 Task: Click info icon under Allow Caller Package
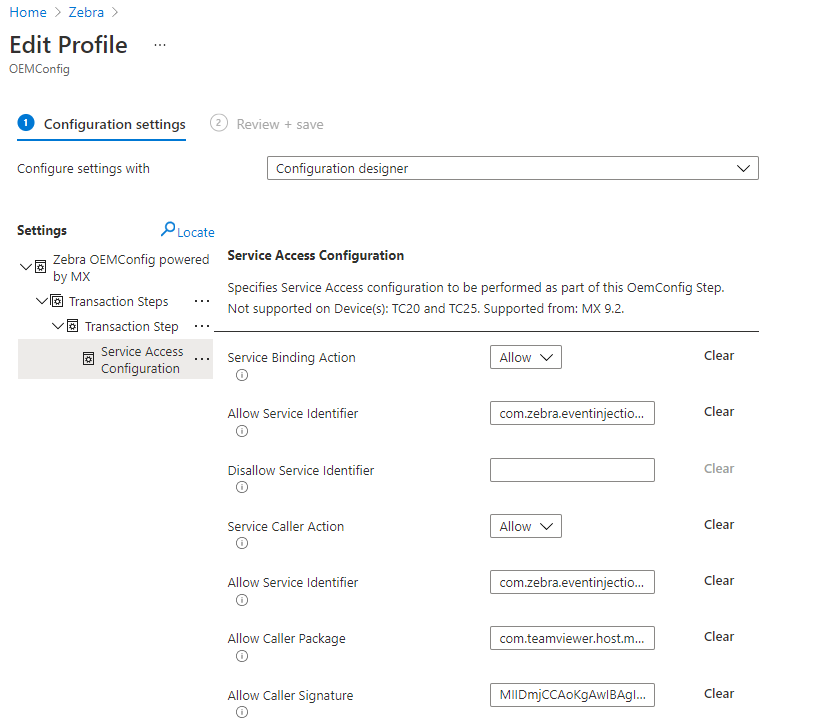241,656
